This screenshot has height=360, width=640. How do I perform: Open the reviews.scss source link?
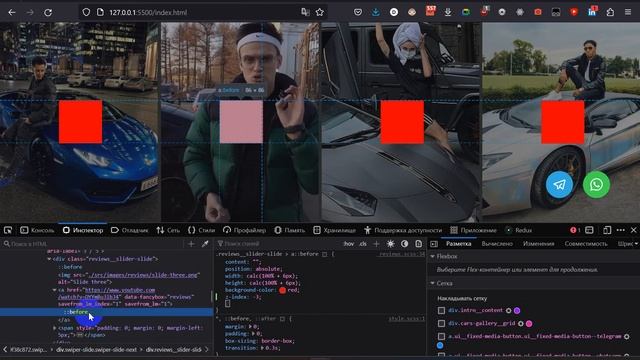[x=402, y=254]
